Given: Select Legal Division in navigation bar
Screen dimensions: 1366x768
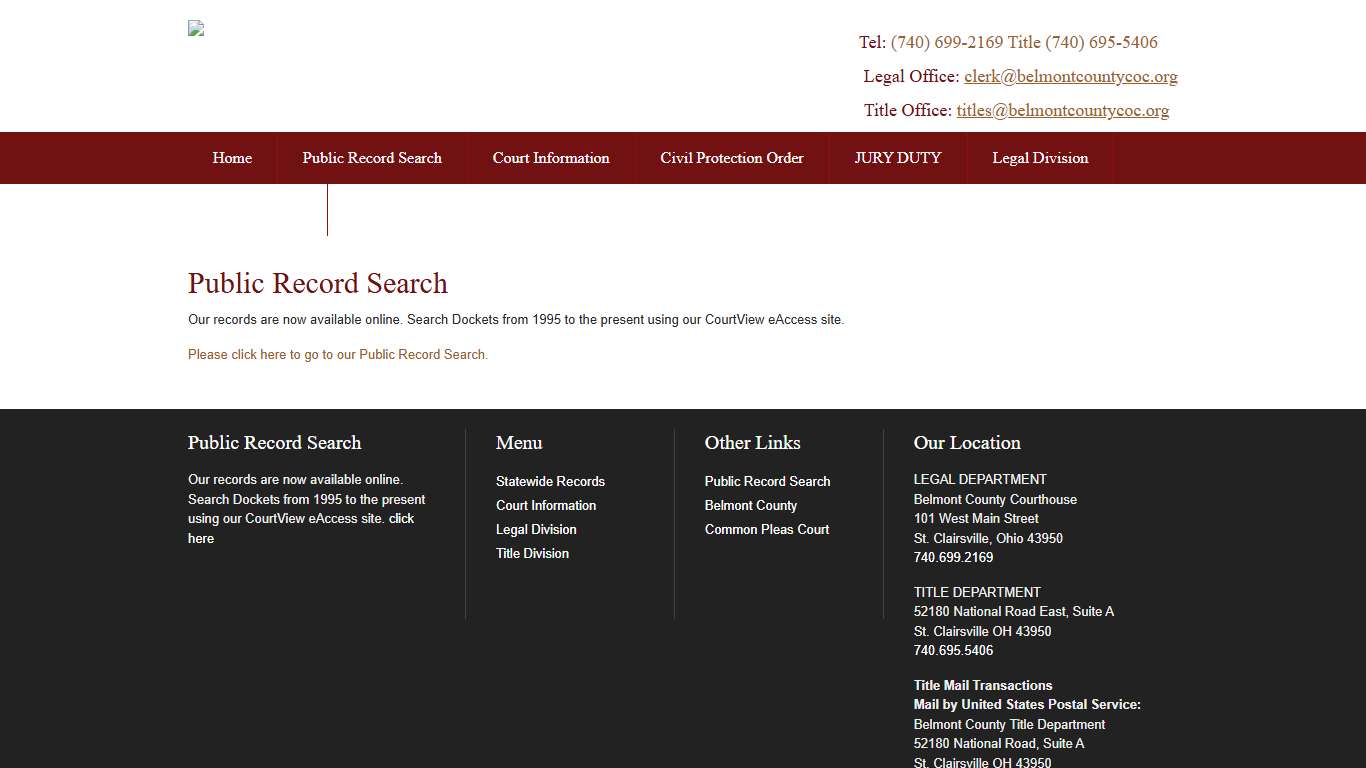Looking at the screenshot, I should click(1040, 157).
